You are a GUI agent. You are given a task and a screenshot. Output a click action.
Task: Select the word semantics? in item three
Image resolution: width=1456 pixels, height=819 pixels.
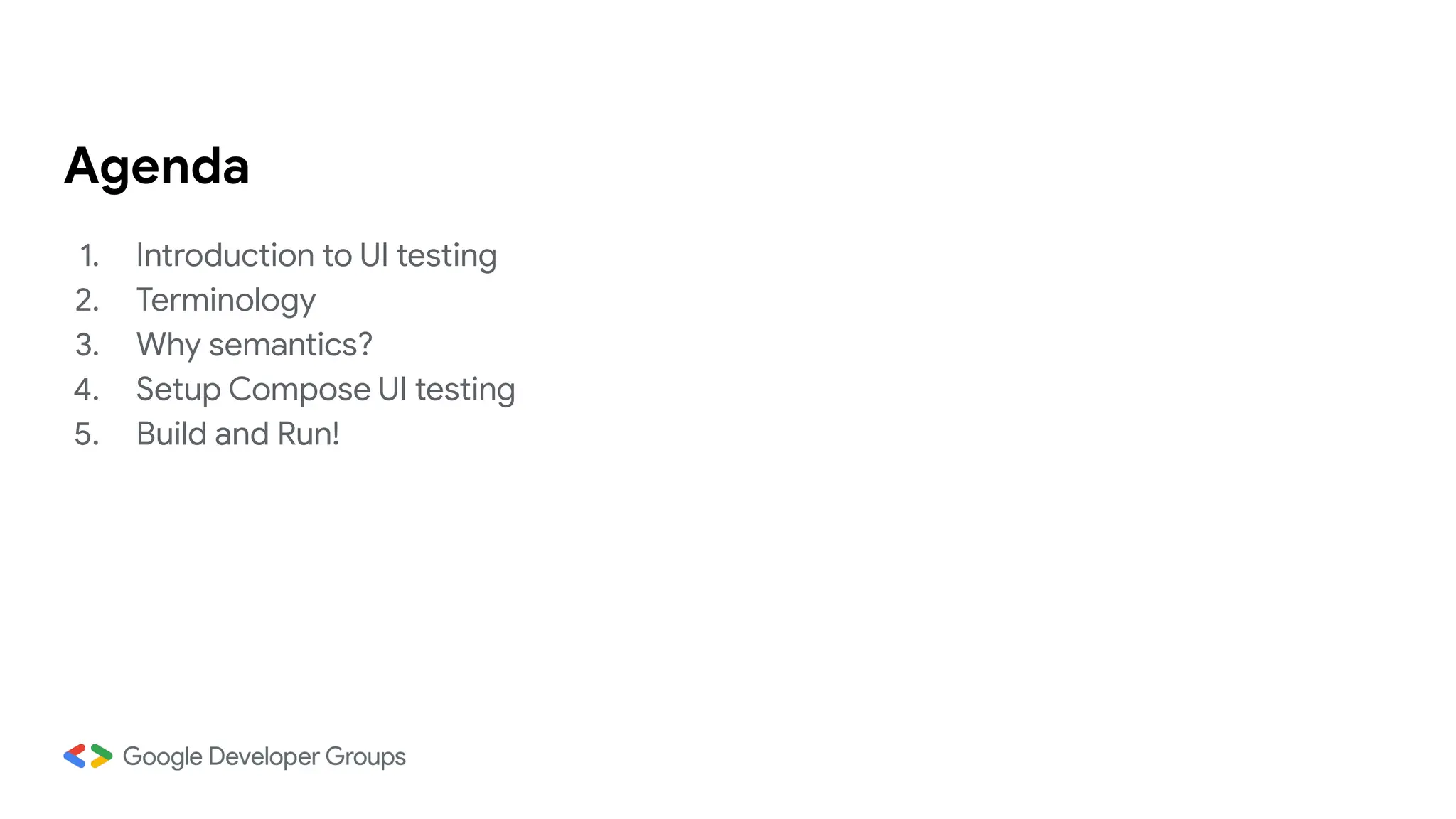[x=290, y=345]
